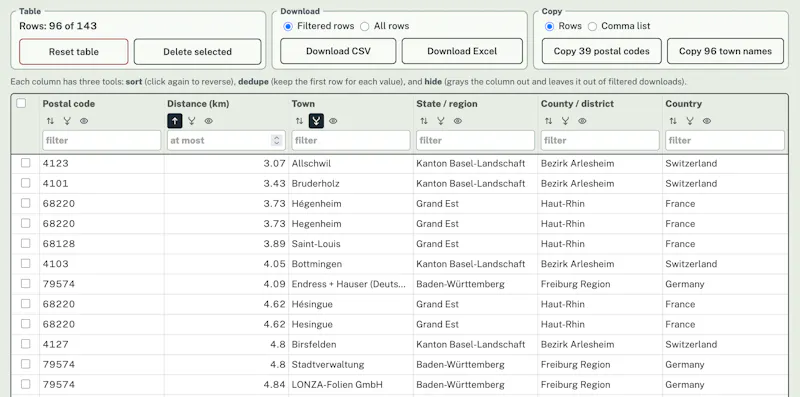800x397 pixels.
Task: Dedupe the County / district column
Action: [x=565, y=121]
